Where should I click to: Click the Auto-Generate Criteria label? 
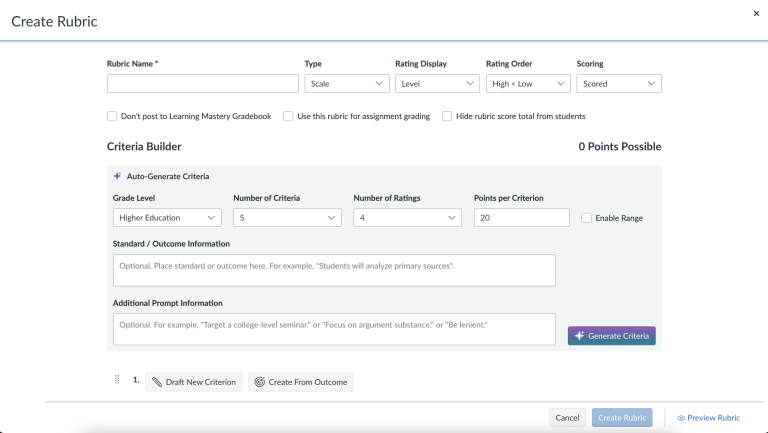168,176
